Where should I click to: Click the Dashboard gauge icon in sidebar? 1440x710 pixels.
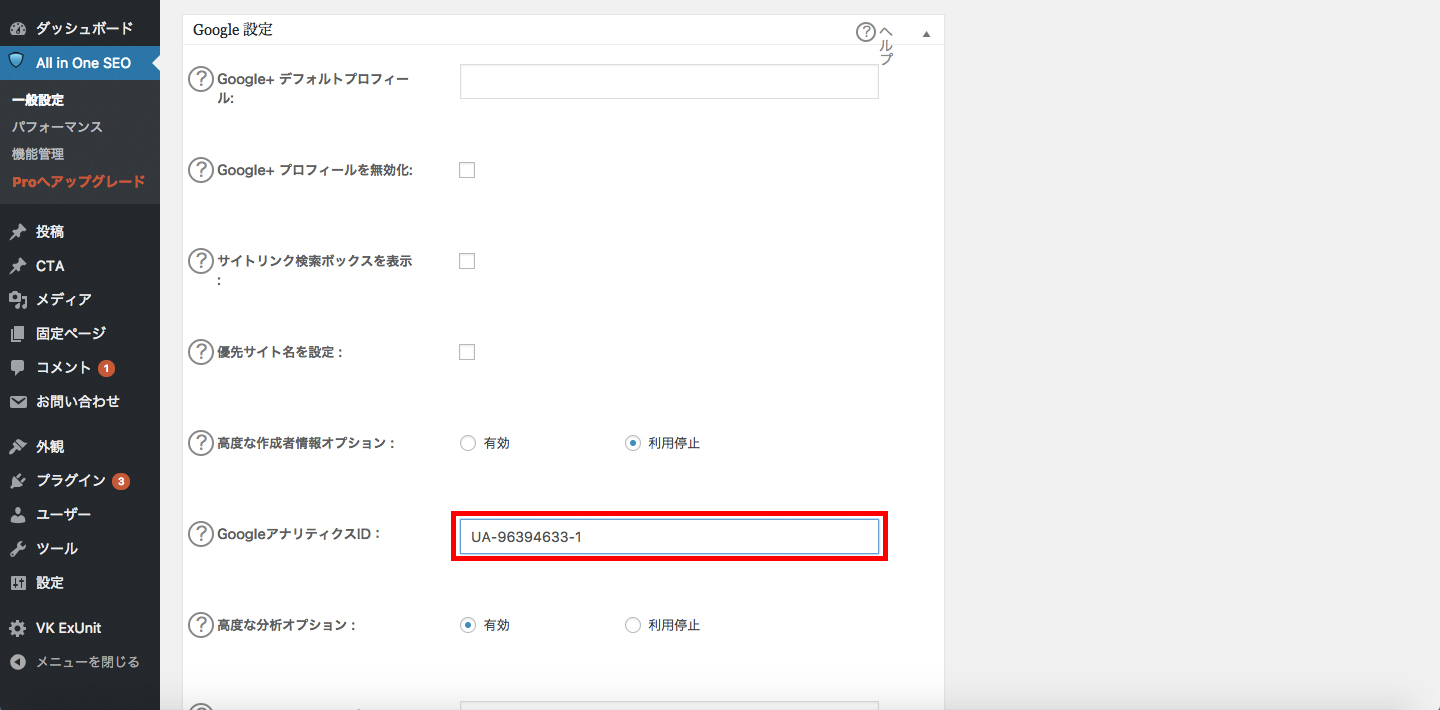pos(17,29)
